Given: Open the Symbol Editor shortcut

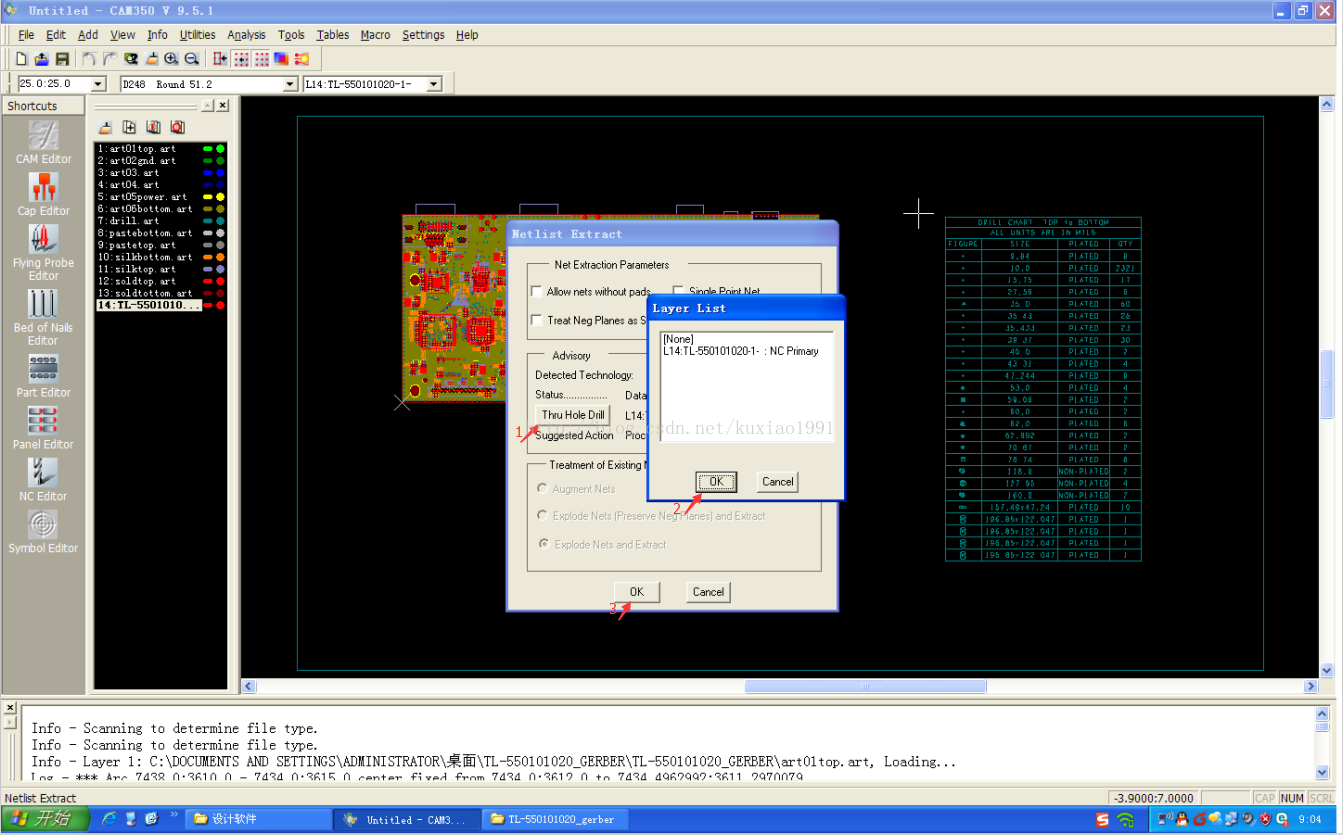Looking at the screenshot, I should (43, 531).
